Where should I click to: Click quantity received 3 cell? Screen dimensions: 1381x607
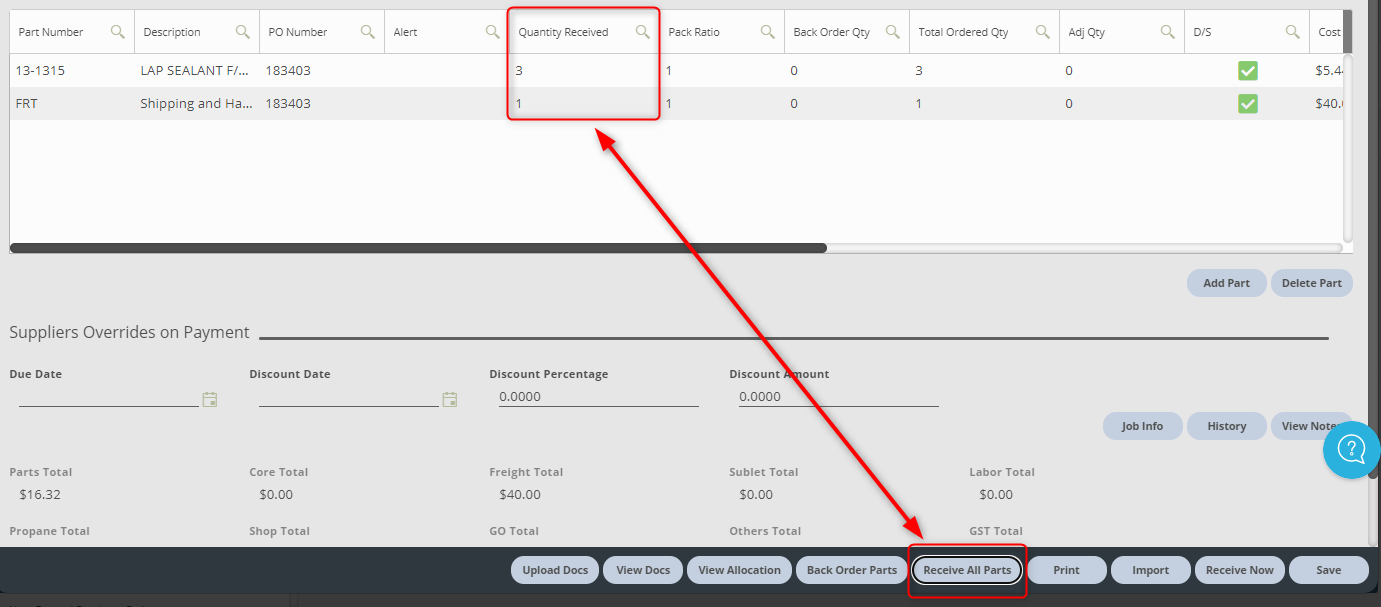(585, 71)
